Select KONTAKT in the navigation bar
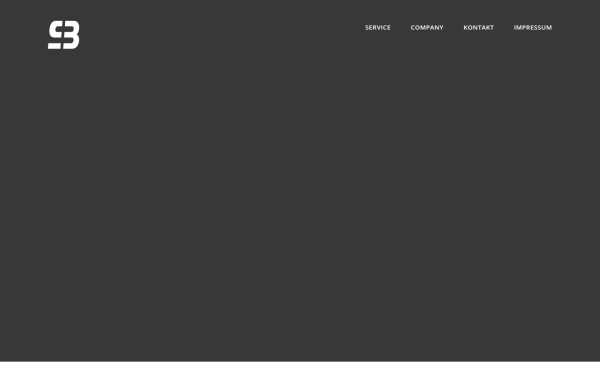 coord(479,28)
